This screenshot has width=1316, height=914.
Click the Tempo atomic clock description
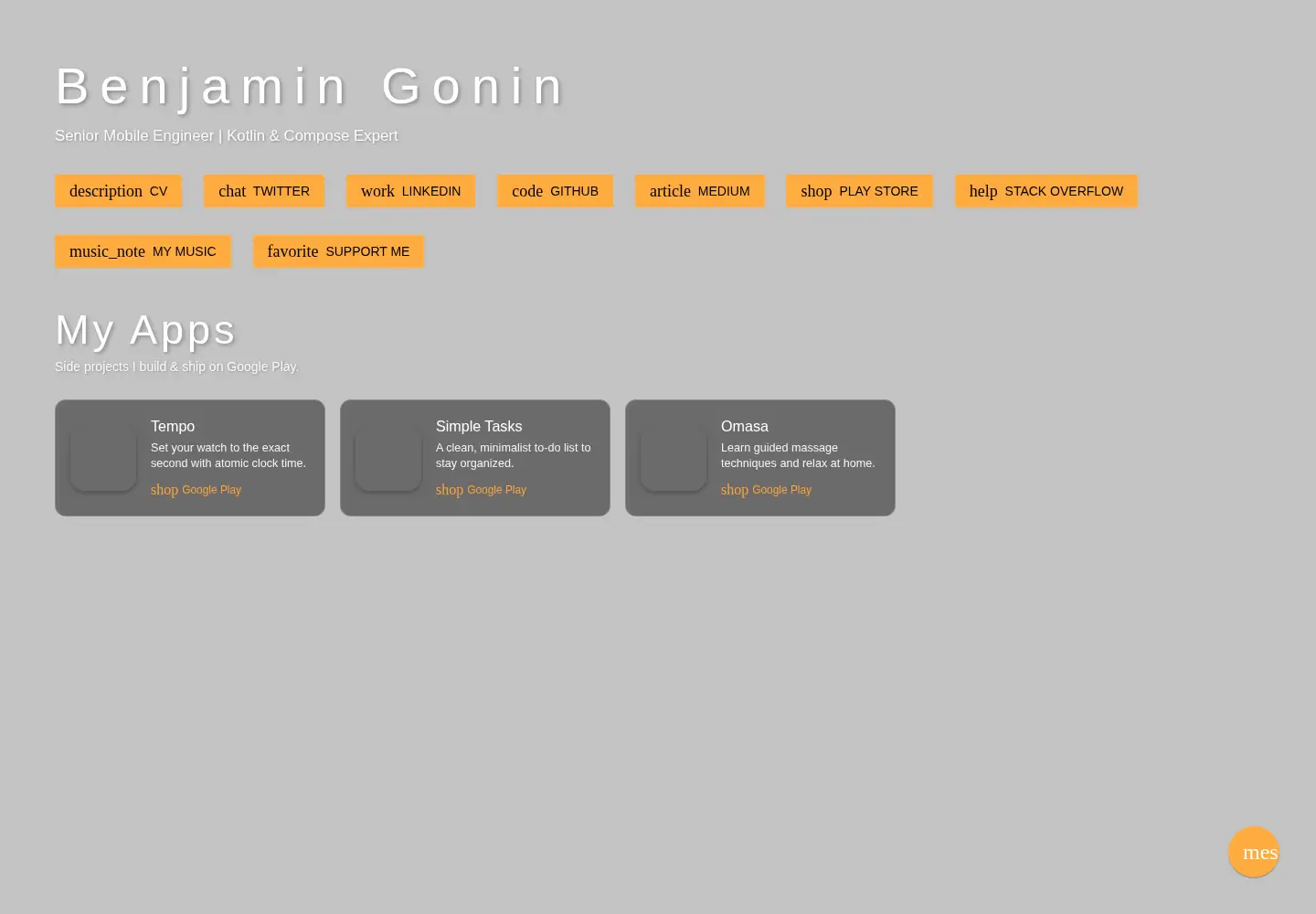tap(228, 455)
